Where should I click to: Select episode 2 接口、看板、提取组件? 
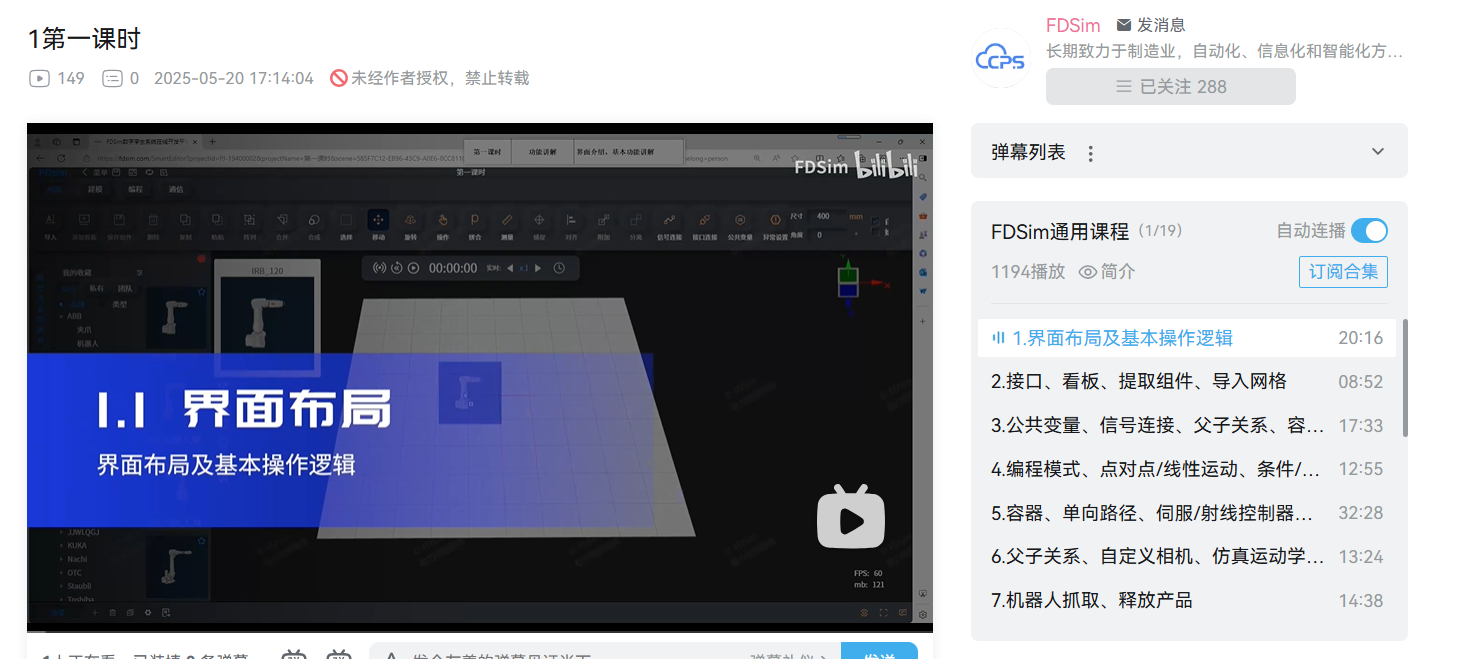1139,381
